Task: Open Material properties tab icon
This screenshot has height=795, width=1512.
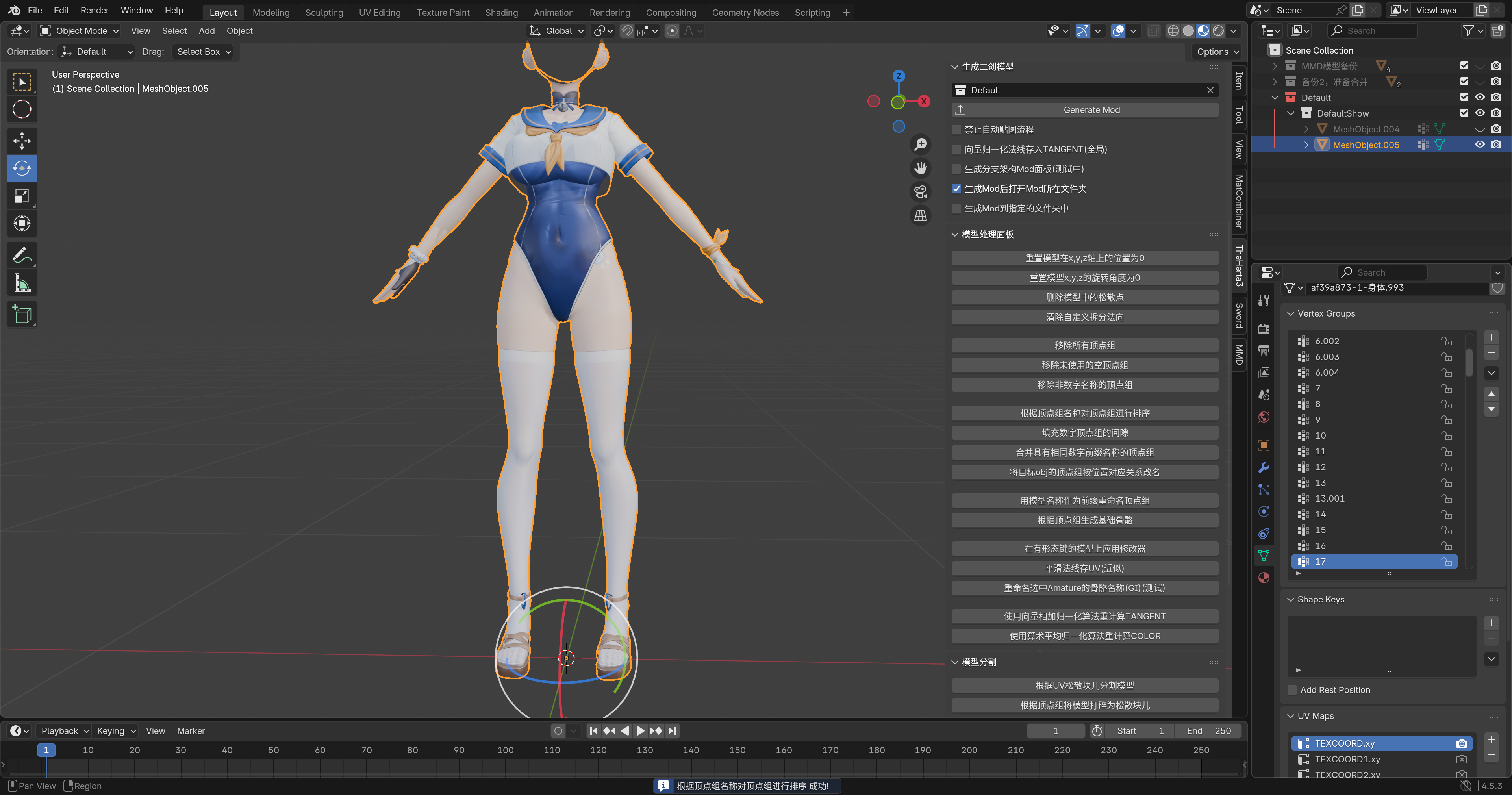Action: tap(1264, 578)
